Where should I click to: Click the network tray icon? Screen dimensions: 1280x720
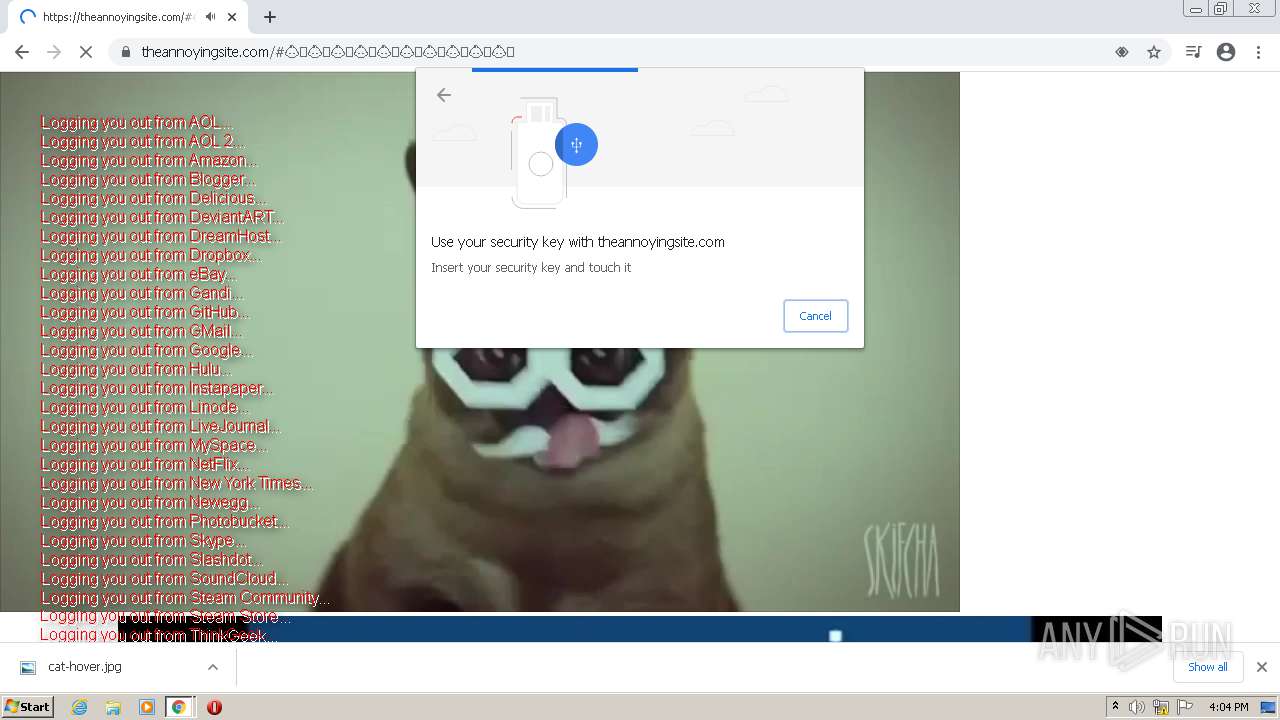coord(1161,707)
